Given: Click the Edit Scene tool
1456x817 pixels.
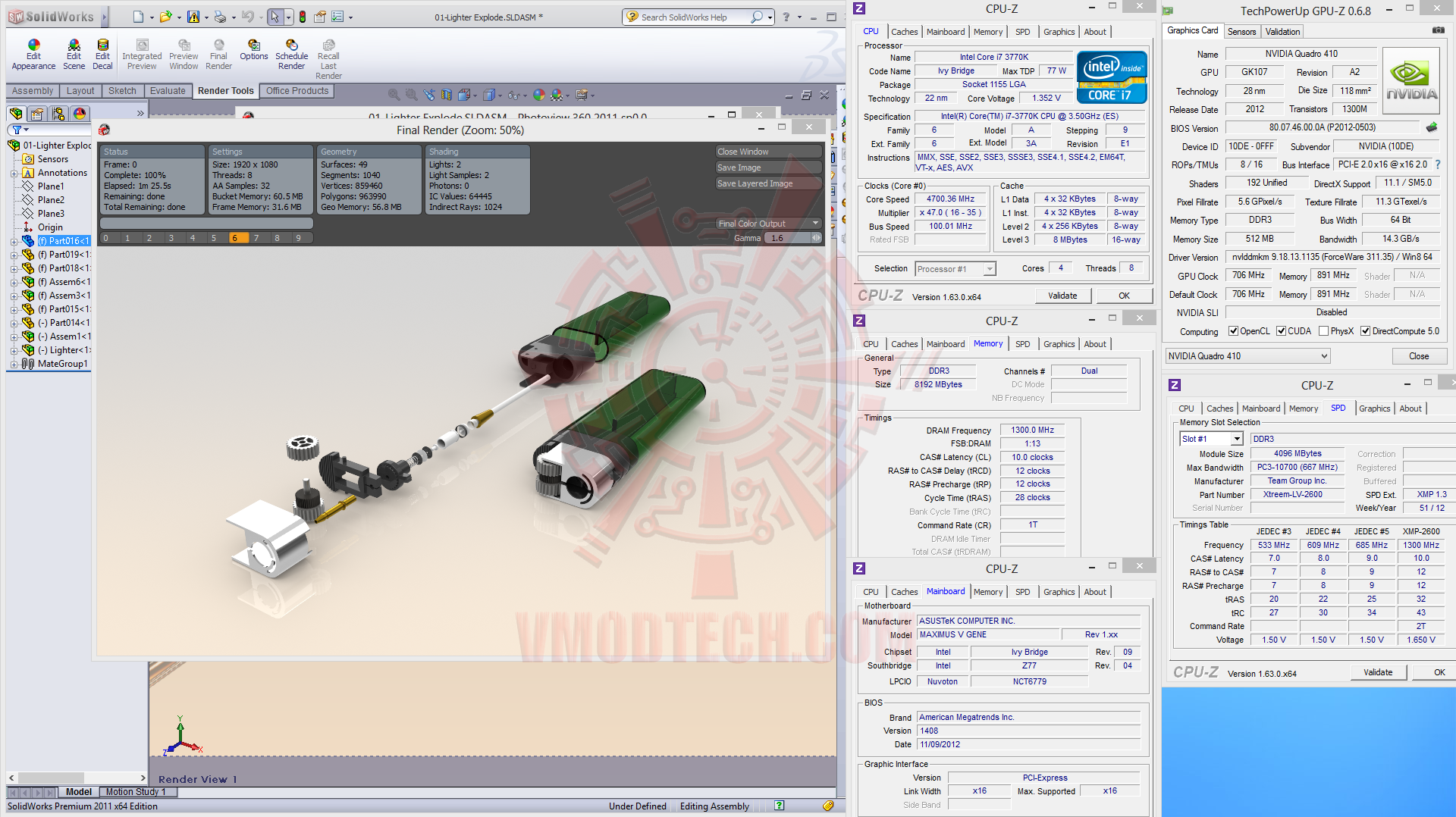Looking at the screenshot, I should point(74,55).
